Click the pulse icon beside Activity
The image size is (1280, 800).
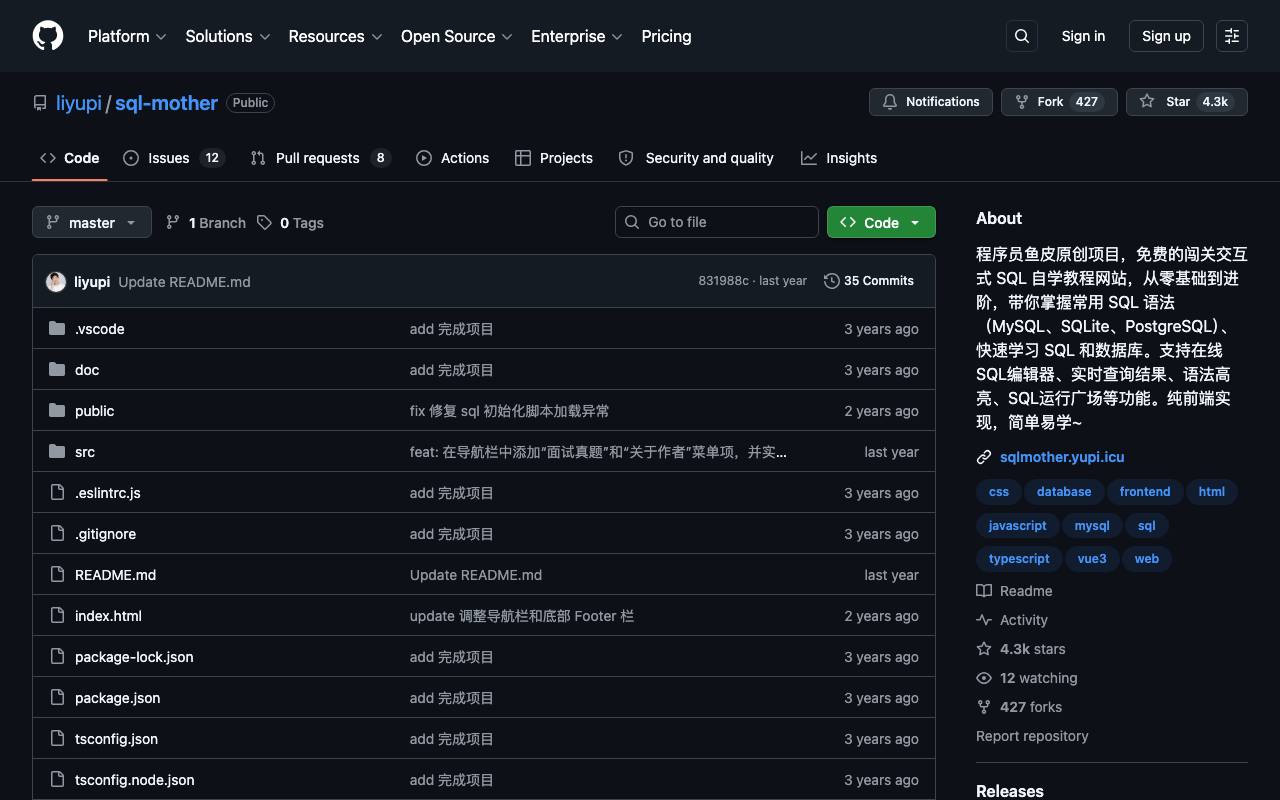tap(984, 620)
